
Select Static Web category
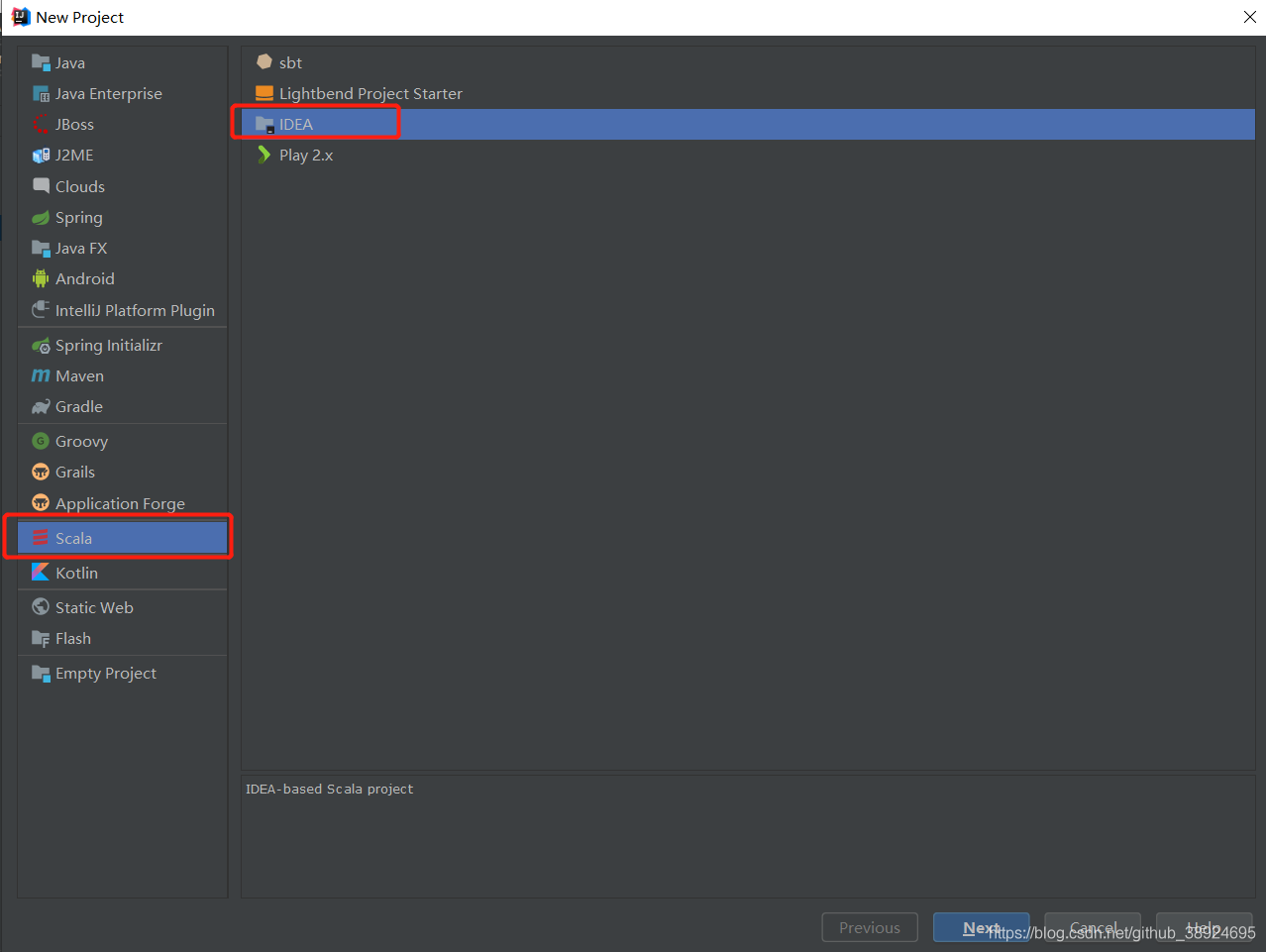[122, 607]
